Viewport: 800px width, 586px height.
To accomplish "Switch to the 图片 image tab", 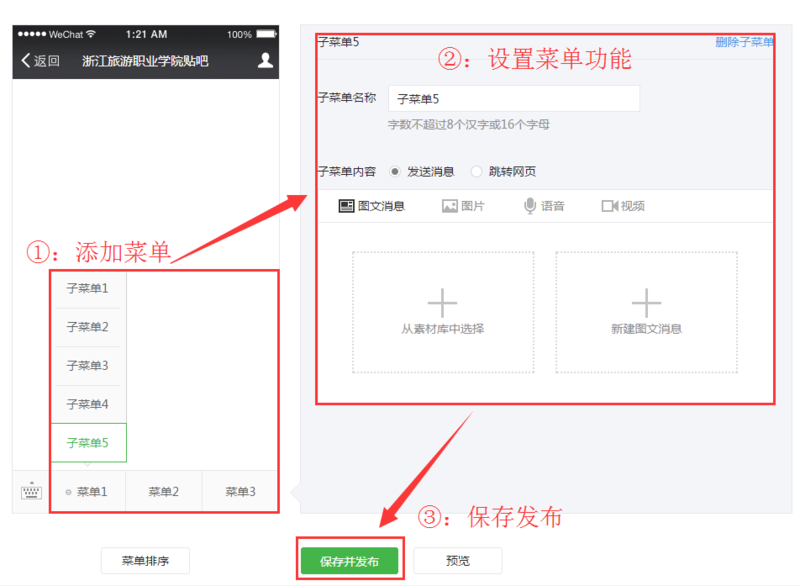I will (x=463, y=206).
